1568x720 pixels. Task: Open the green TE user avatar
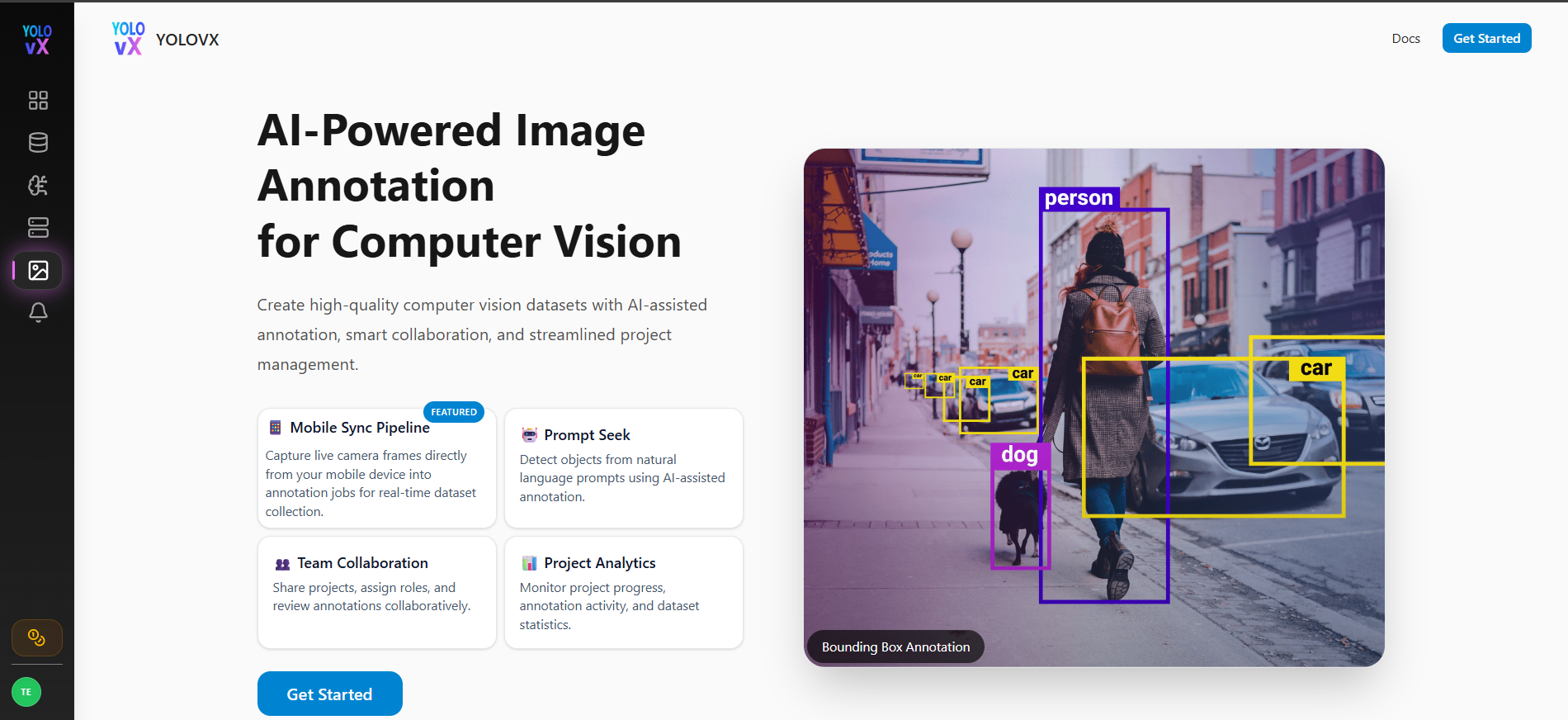(x=26, y=692)
